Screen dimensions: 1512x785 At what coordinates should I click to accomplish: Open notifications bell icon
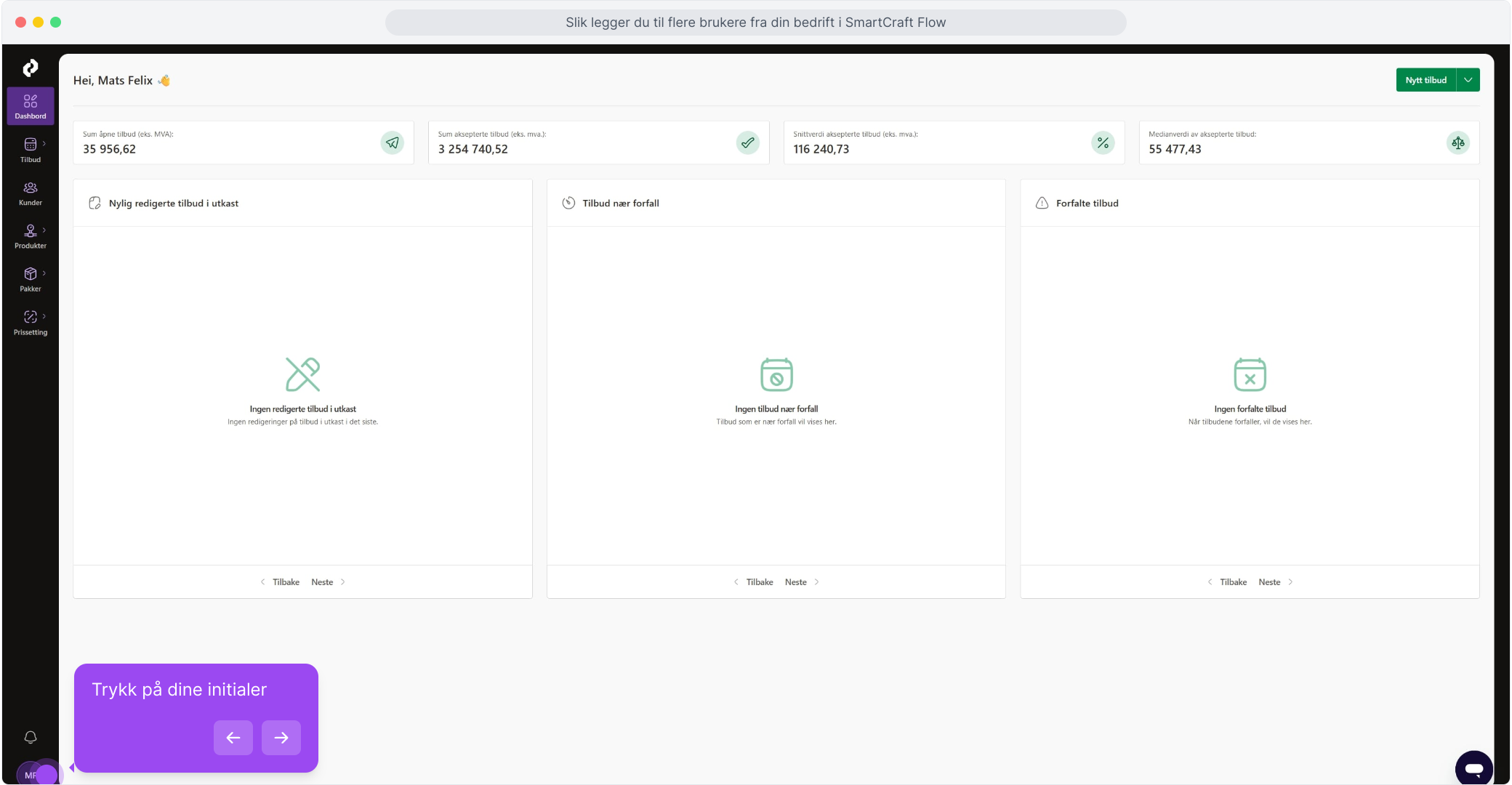point(31,737)
